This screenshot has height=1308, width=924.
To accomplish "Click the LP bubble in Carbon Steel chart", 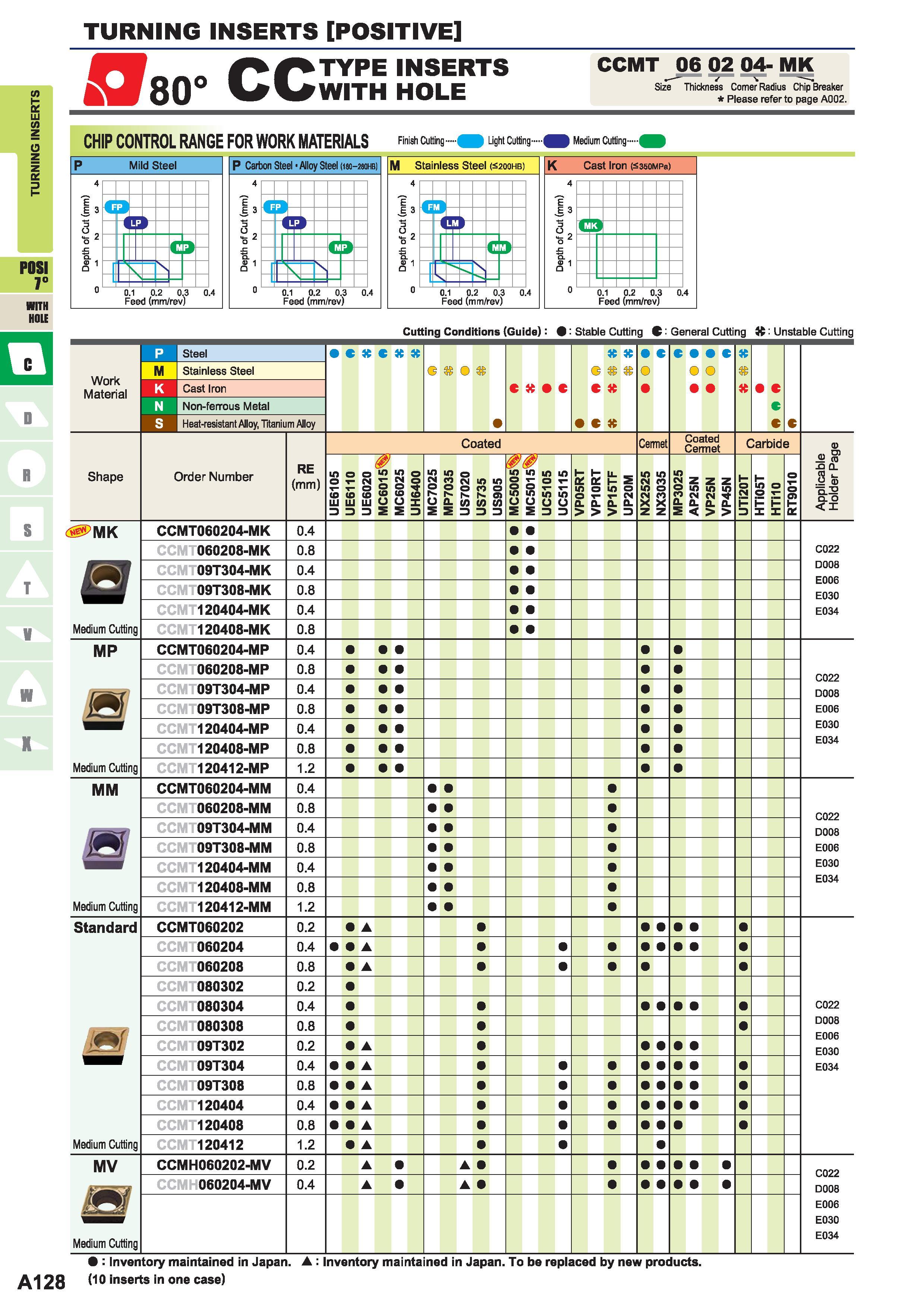I will [x=294, y=223].
